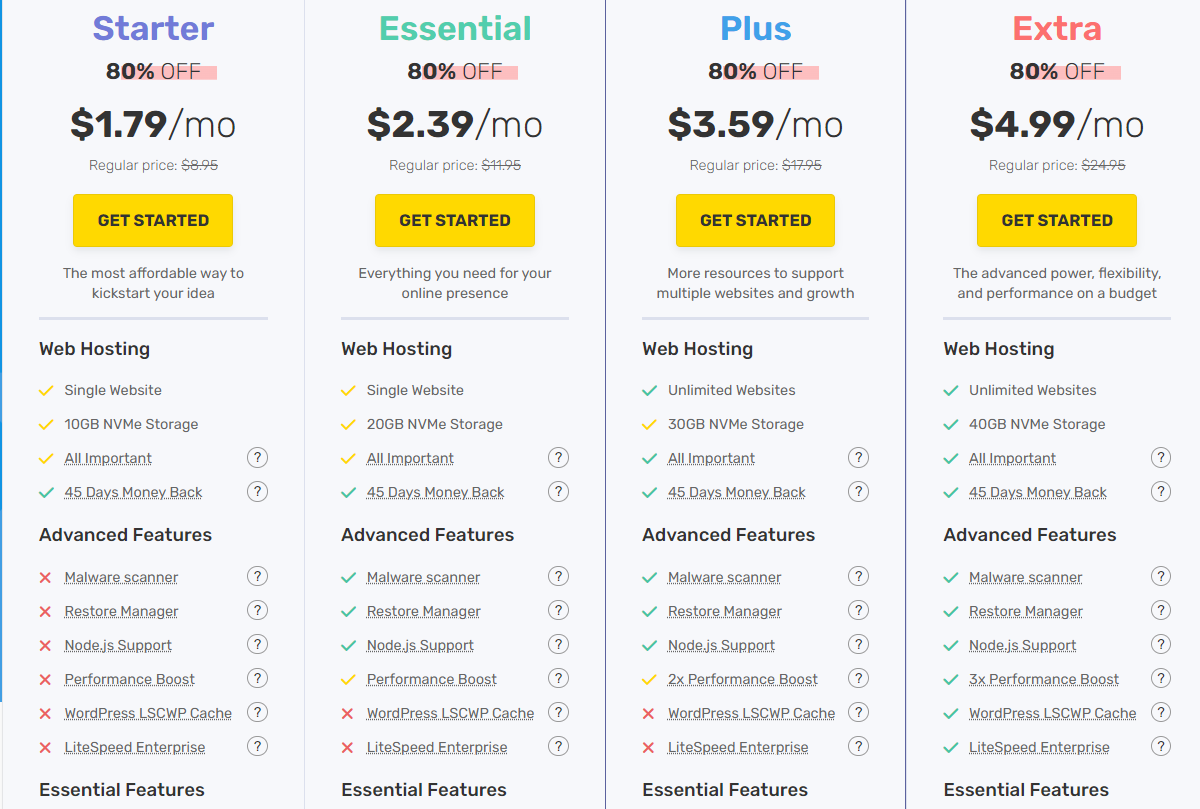This screenshot has height=809, width=1200.
Task: Click red X beside LiteSpeed Enterprise in Plus
Action: click(648, 746)
